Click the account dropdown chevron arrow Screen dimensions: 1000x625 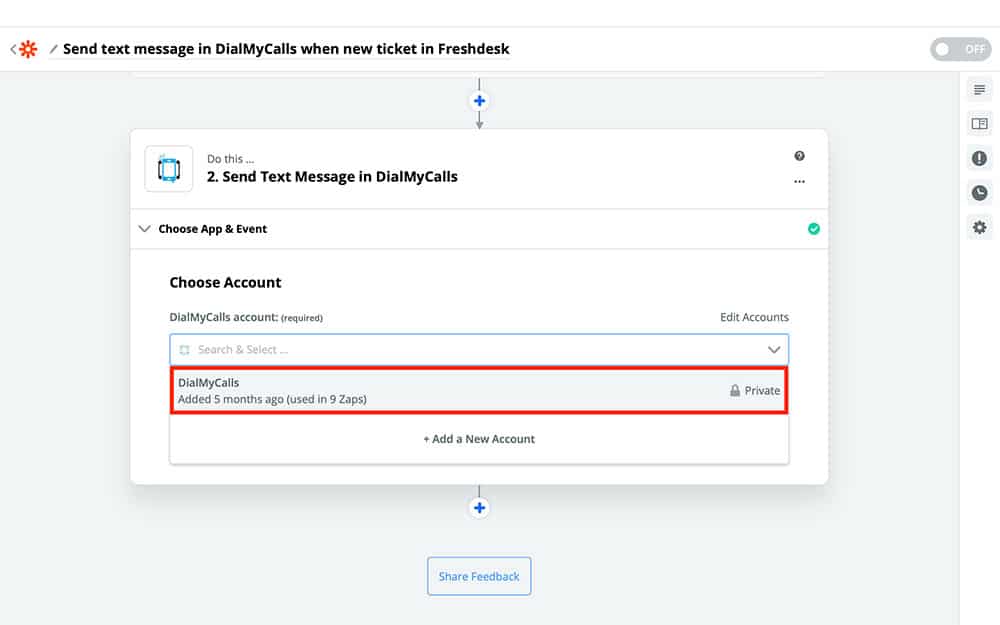(773, 350)
